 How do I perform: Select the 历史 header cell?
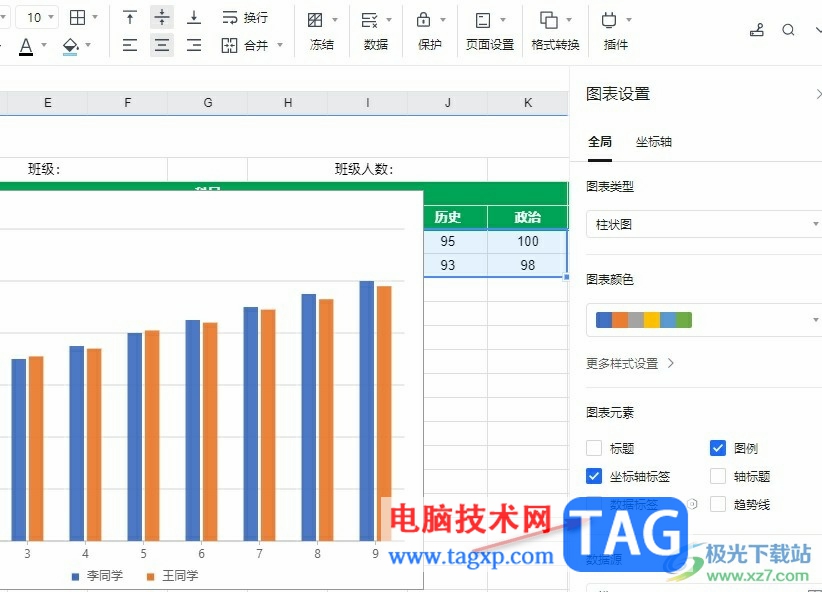point(455,217)
